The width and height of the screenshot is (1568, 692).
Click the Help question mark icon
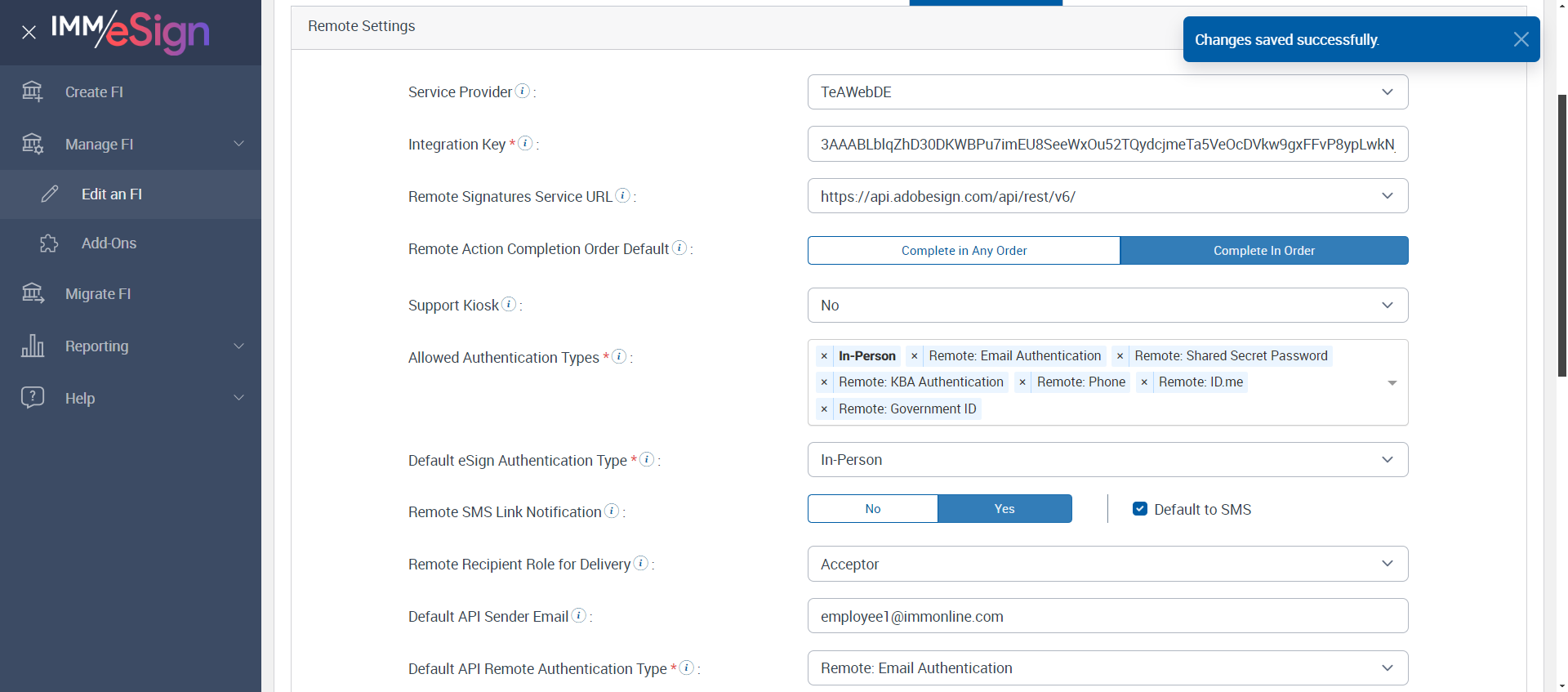coord(32,398)
